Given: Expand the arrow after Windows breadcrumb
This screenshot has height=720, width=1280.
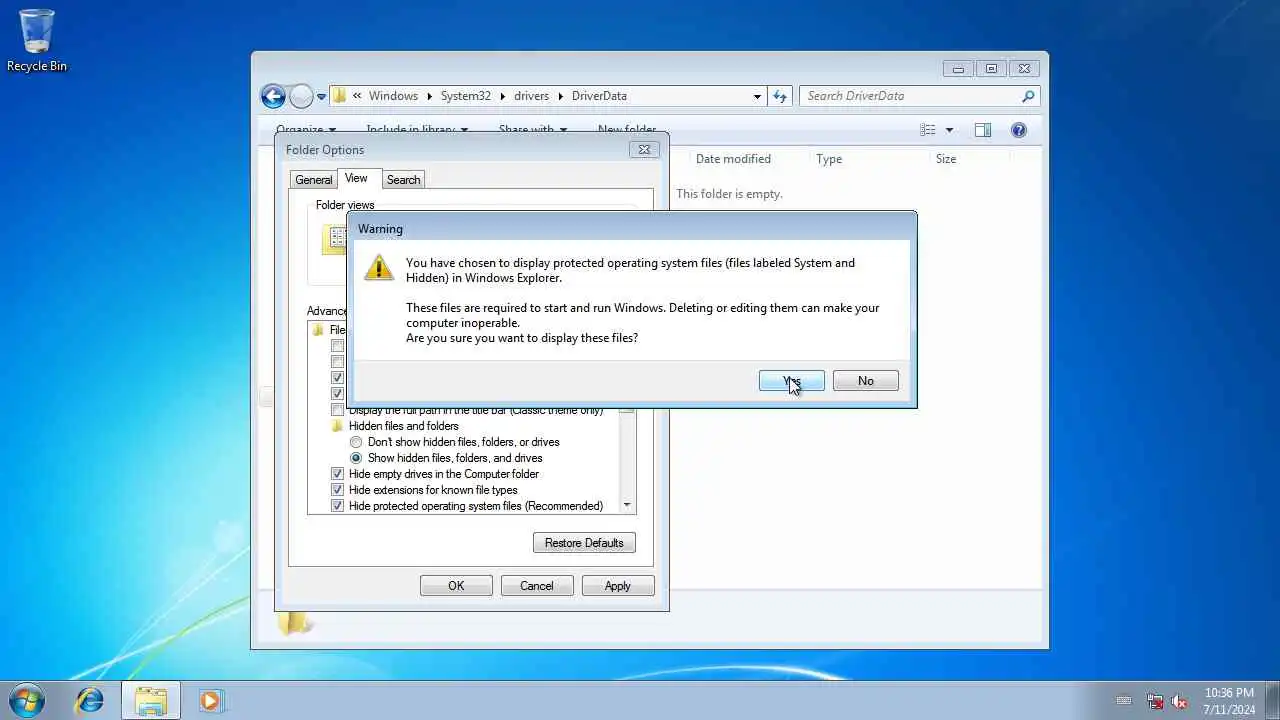Looking at the screenshot, I should coord(430,96).
